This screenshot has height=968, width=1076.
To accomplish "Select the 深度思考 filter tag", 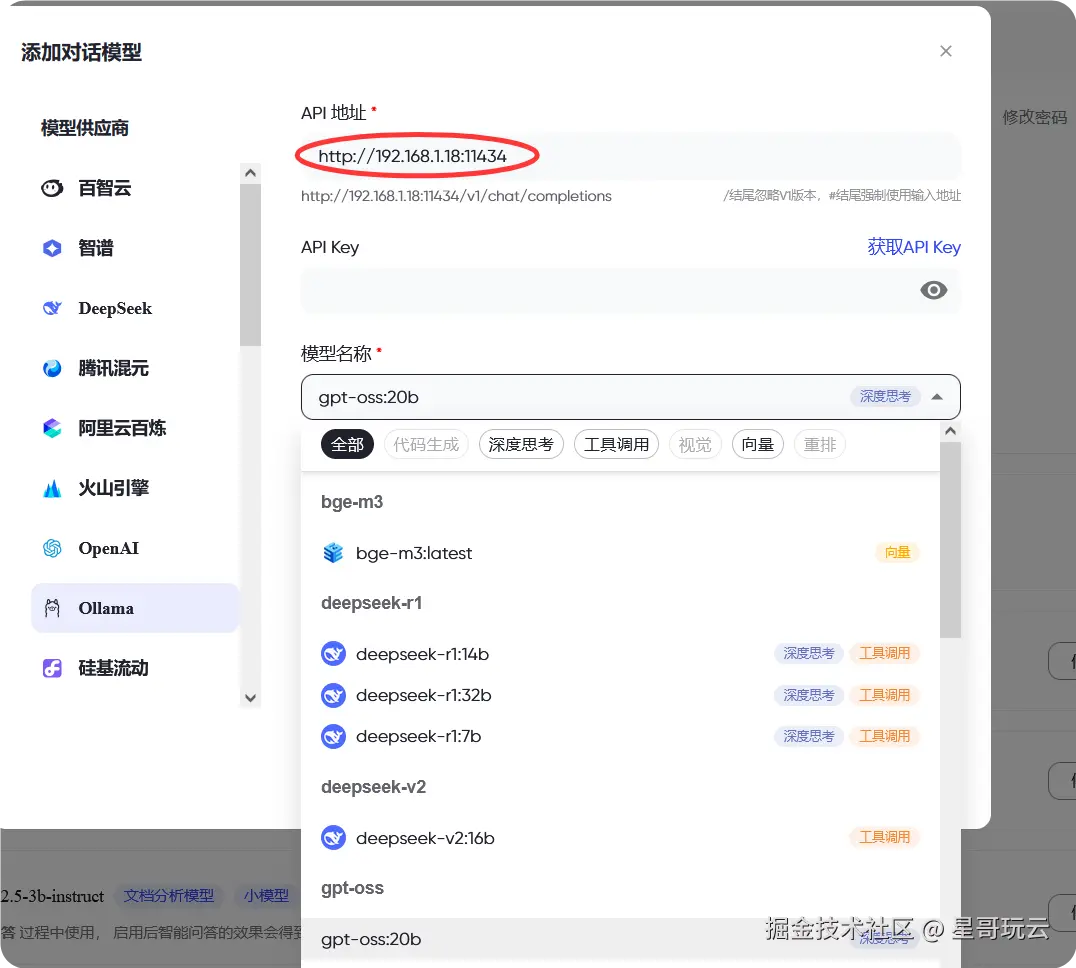I will coord(521,445).
